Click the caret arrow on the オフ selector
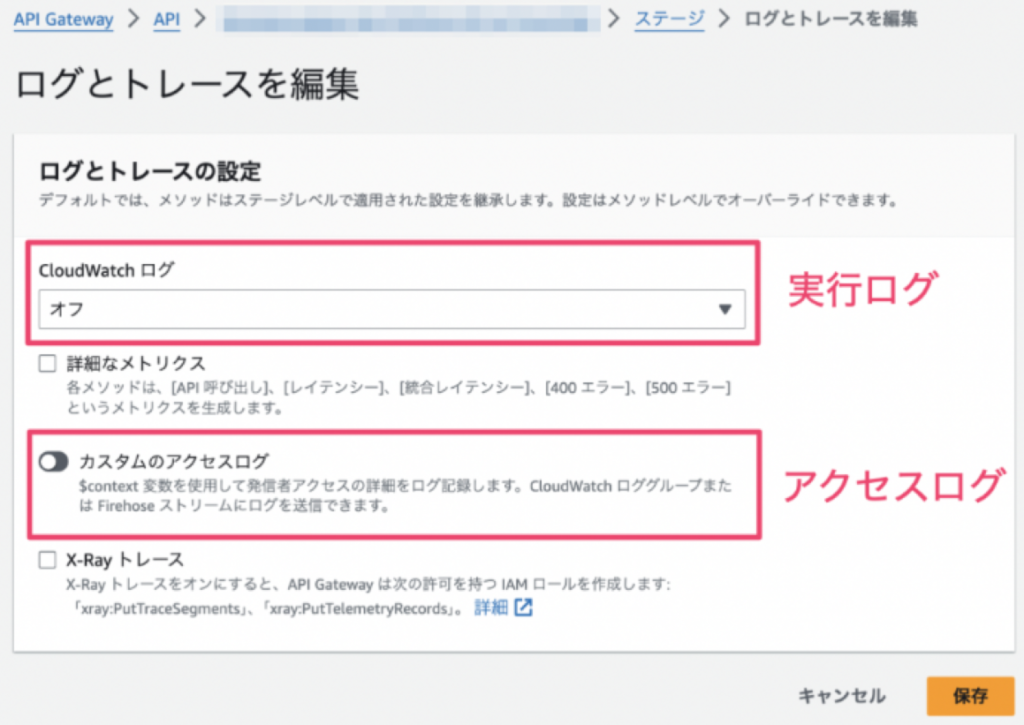1024x725 pixels. tap(725, 310)
